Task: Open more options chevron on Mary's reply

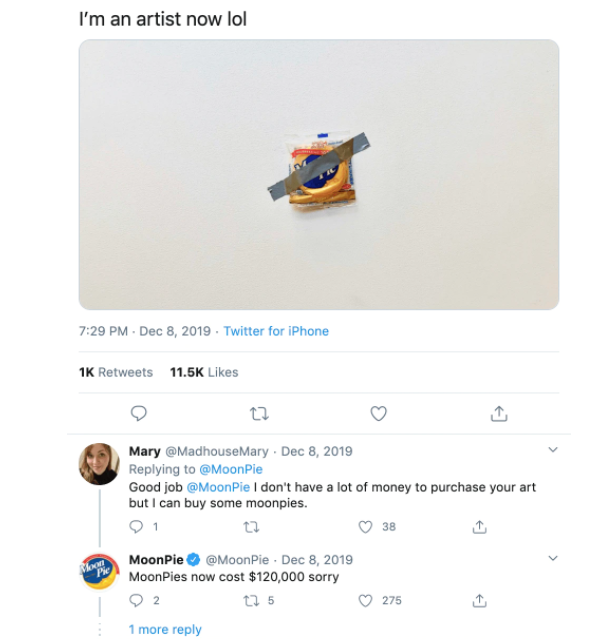Action: pyautogui.click(x=554, y=450)
